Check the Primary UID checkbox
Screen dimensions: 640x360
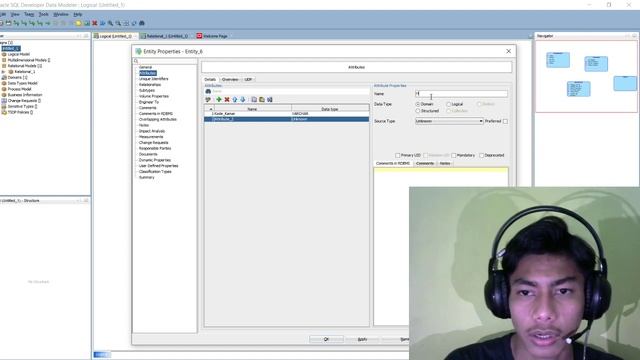coord(398,156)
